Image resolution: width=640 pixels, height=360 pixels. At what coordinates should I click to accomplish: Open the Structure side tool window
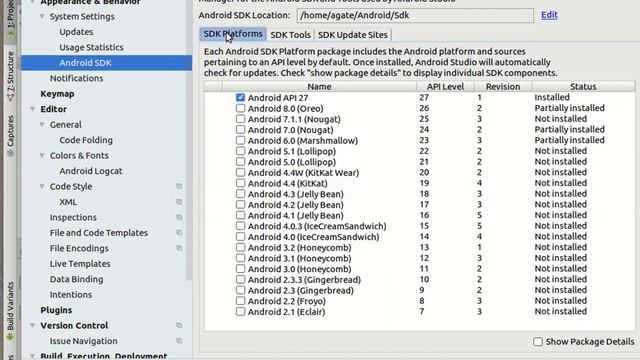[10, 76]
